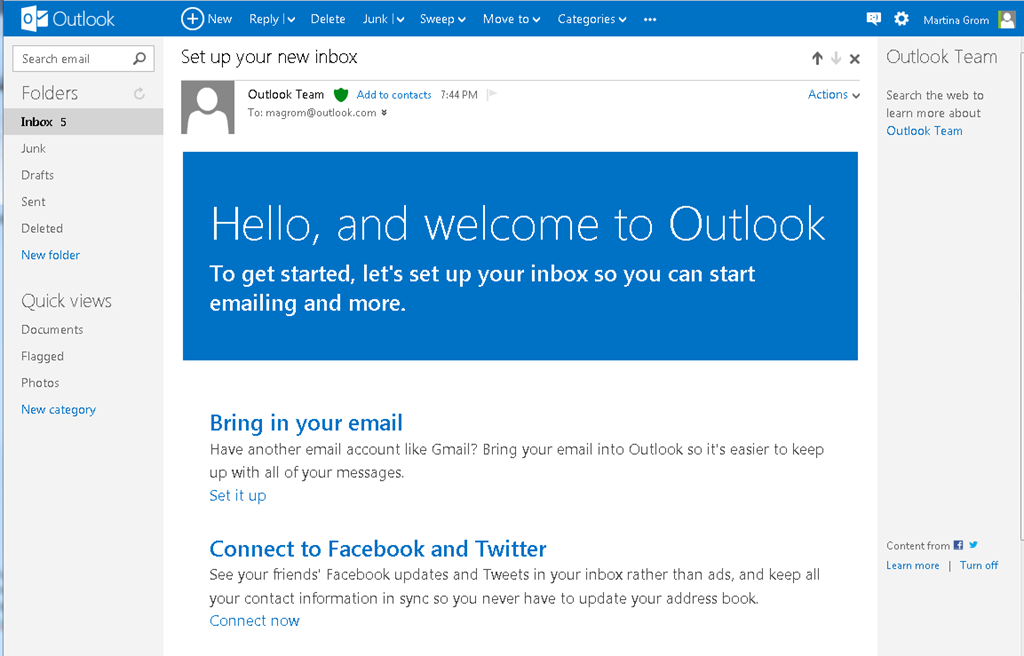Click the green trusted sender shield
1024x656 pixels.
coord(340,95)
